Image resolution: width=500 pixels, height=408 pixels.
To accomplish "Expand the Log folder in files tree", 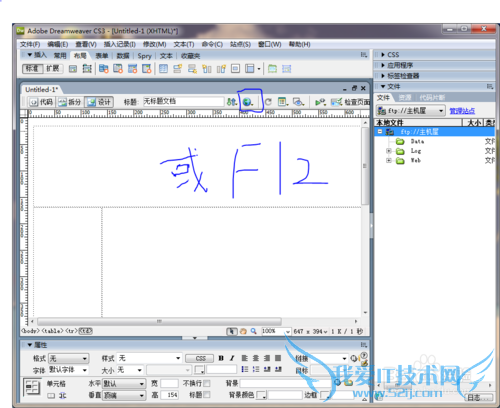I will (x=388, y=151).
